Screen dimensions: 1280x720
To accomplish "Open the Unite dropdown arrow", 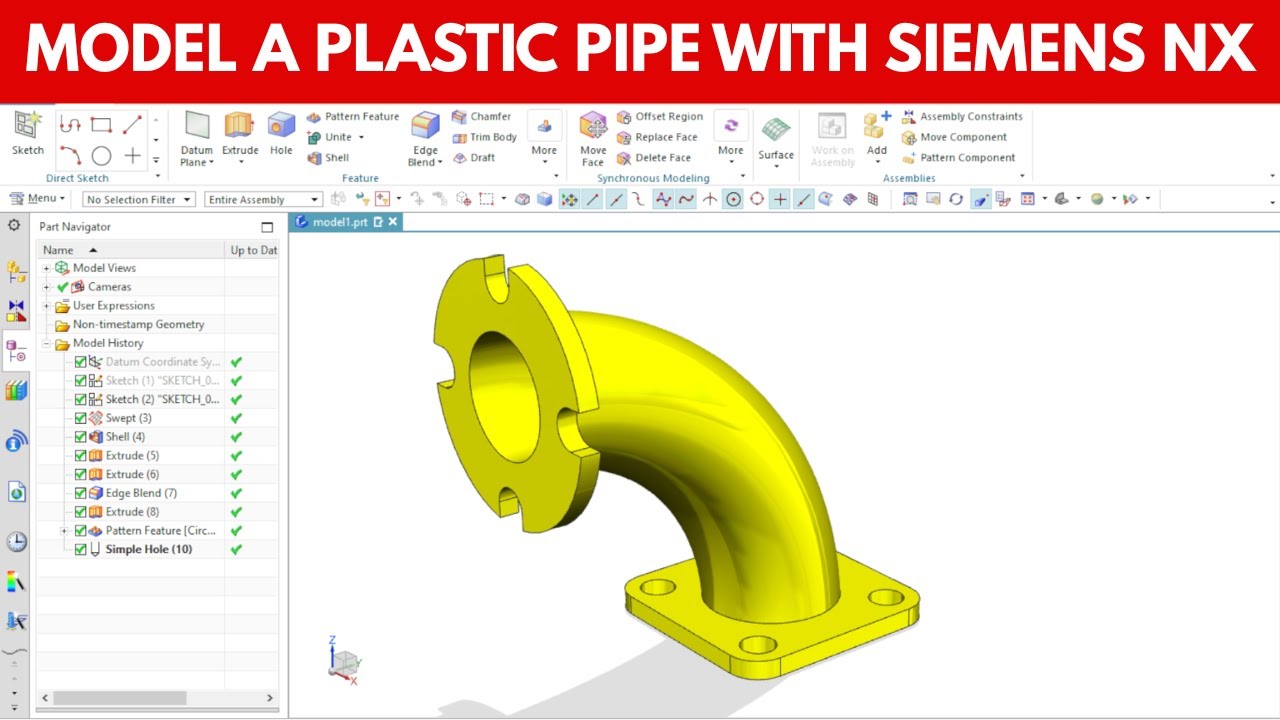I will pyautogui.click(x=361, y=137).
